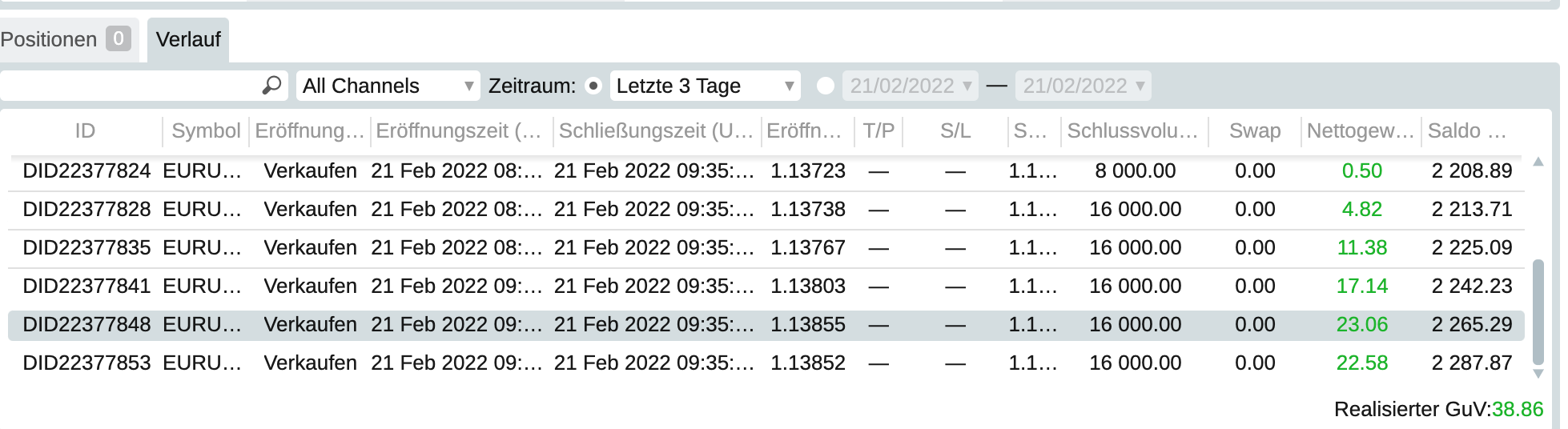Select the Letzte 3 Tage radio button
This screenshot has width=1568, height=429.
click(593, 86)
